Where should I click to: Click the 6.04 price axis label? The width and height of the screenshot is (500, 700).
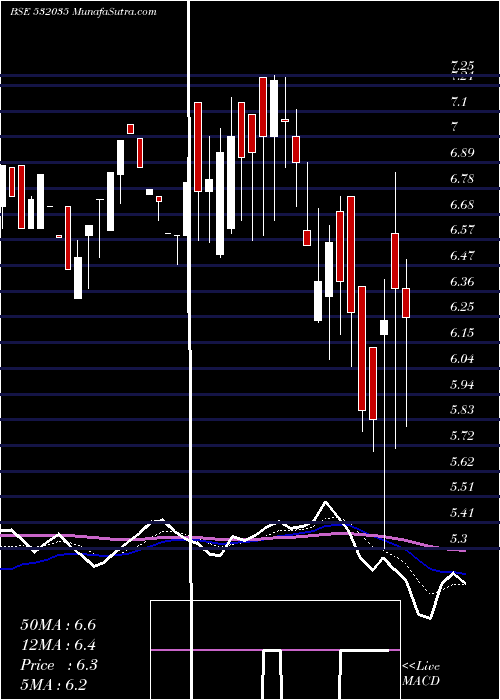(462, 358)
